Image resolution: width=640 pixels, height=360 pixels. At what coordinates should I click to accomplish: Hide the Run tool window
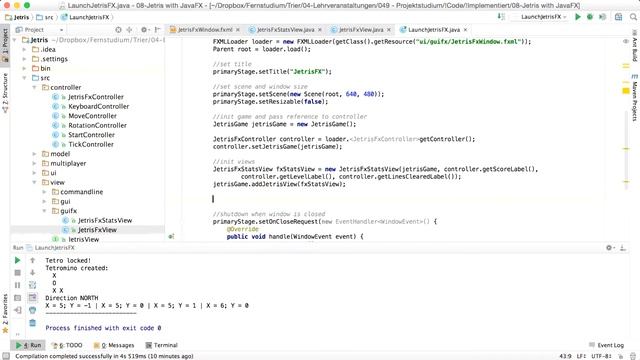[623, 248]
